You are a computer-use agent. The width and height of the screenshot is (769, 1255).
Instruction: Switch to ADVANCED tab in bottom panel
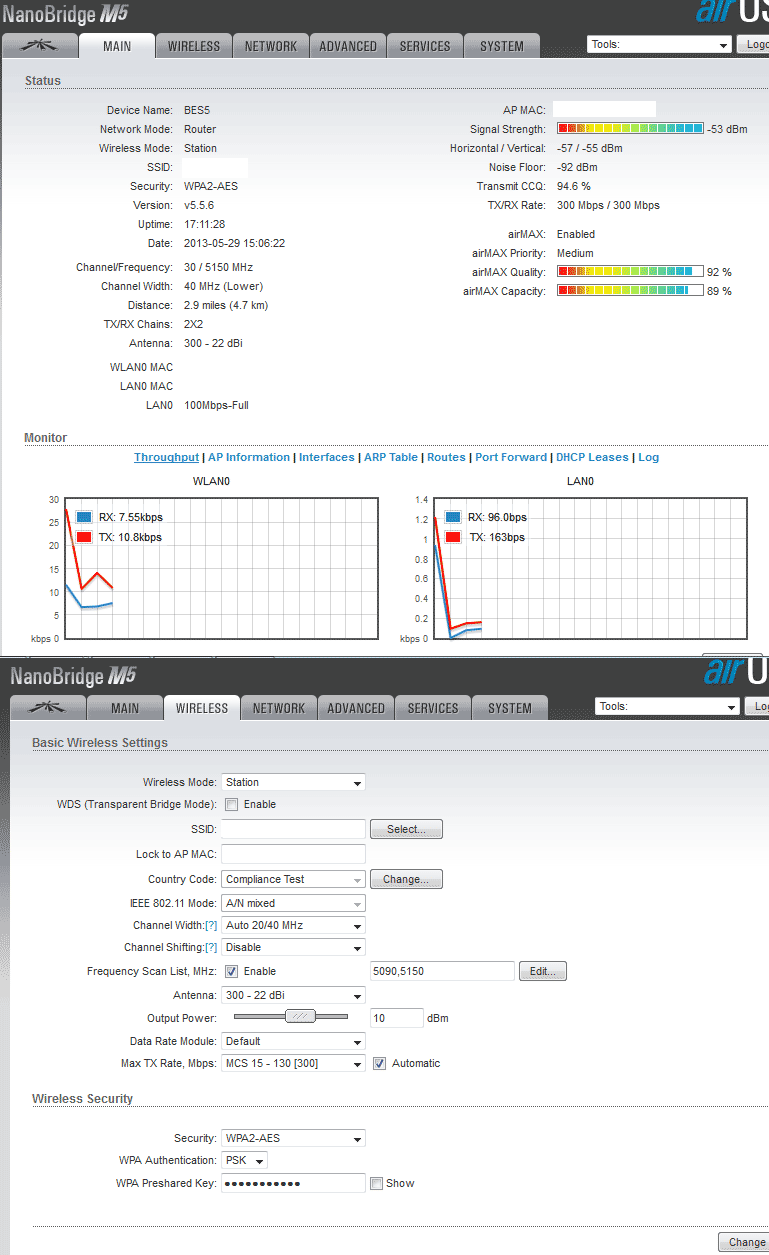pyautogui.click(x=356, y=708)
